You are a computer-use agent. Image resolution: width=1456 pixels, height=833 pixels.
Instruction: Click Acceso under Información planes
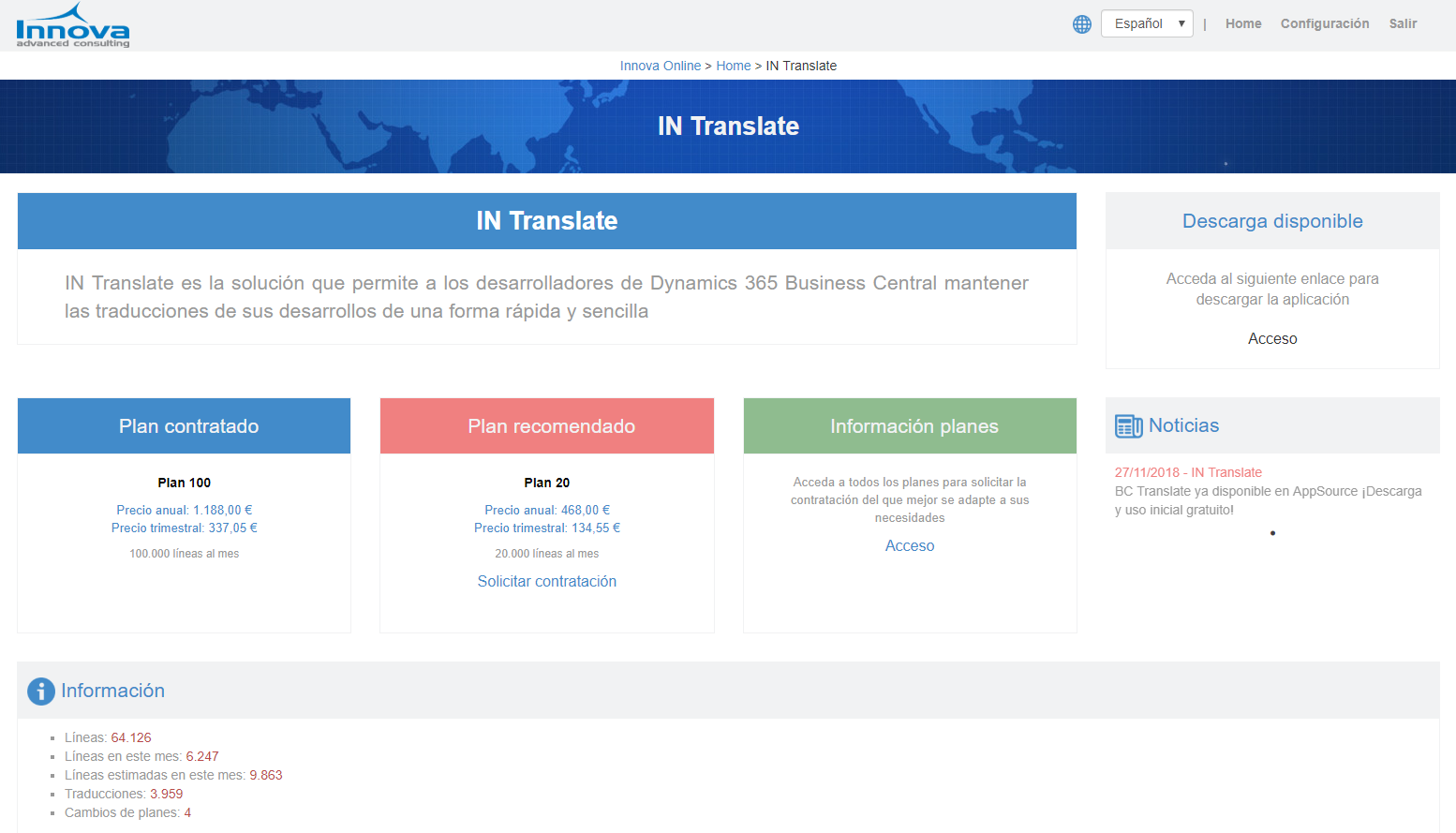click(910, 546)
